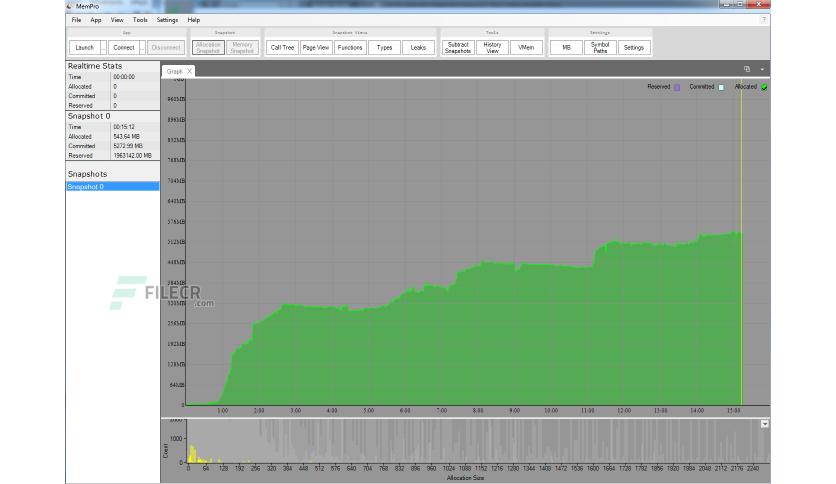The width and height of the screenshot is (836, 484).
Task: Click the Launch button
Action: pyautogui.click(x=84, y=47)
